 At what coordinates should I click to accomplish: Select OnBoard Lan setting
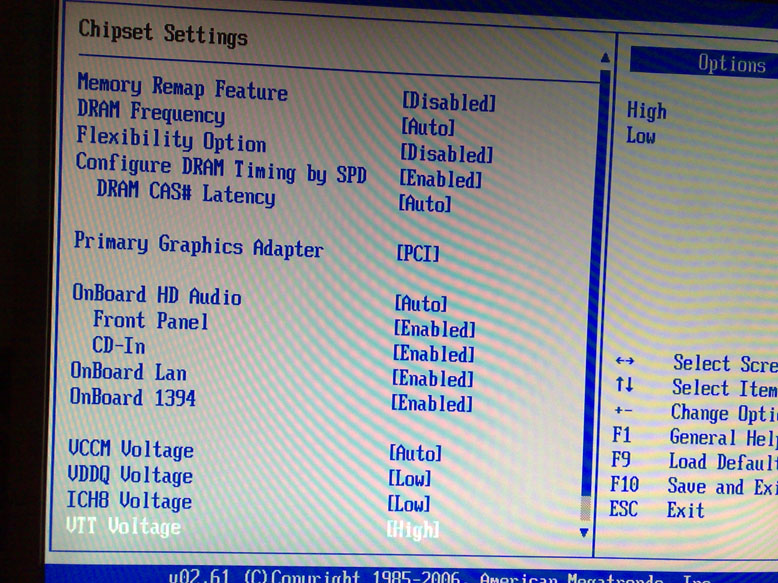[x=129, y=372]
